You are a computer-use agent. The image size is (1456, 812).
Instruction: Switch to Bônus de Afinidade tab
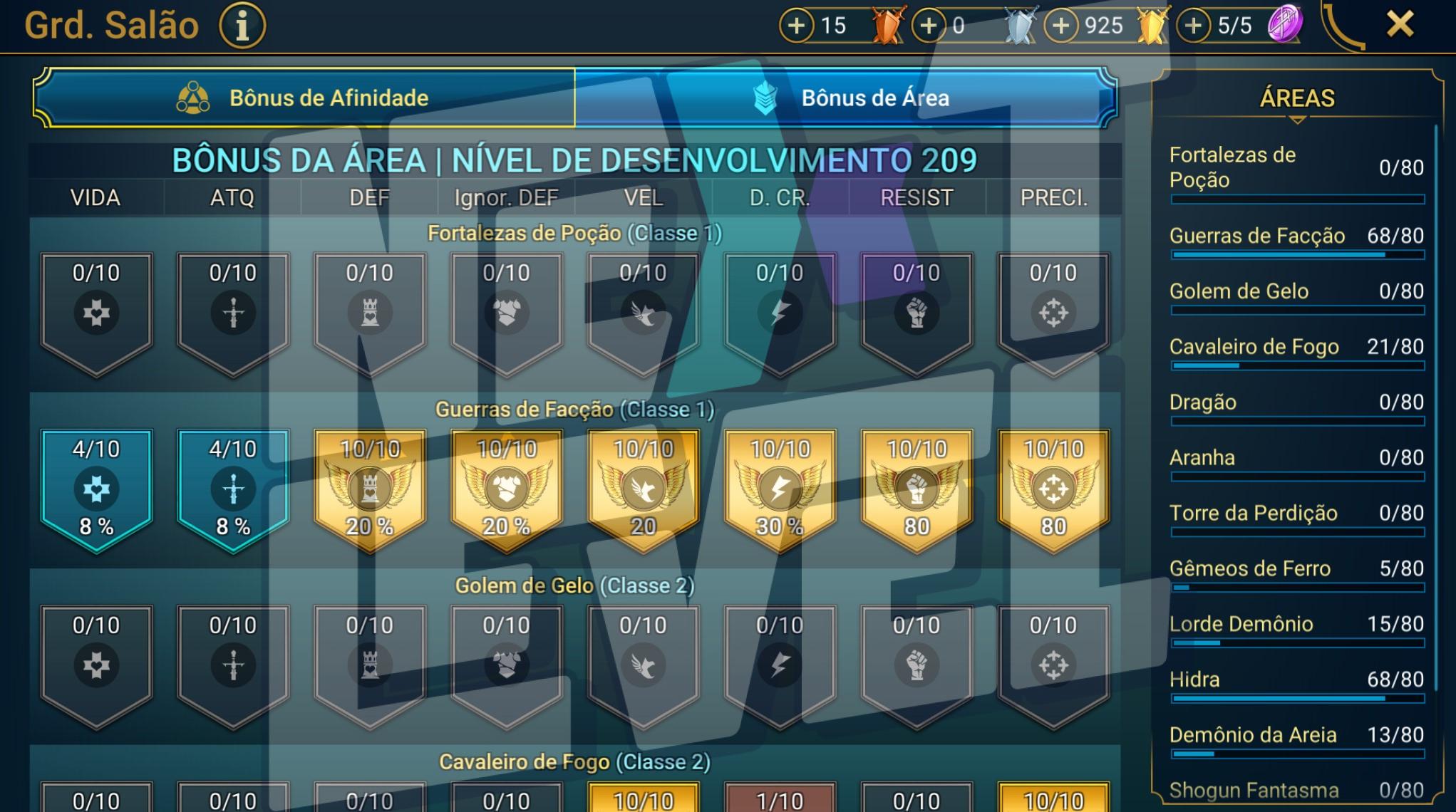click(x=304, y=98)
